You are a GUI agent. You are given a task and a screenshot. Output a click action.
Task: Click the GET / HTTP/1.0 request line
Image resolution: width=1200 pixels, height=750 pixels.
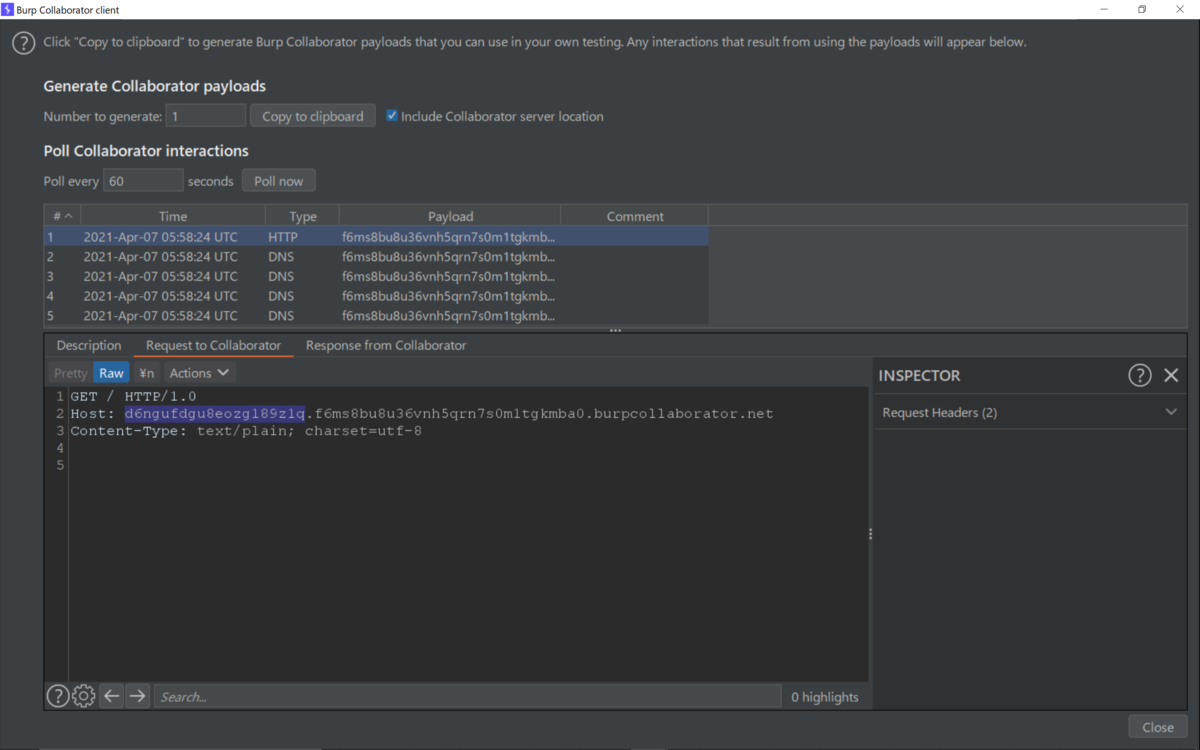[133, 397]
